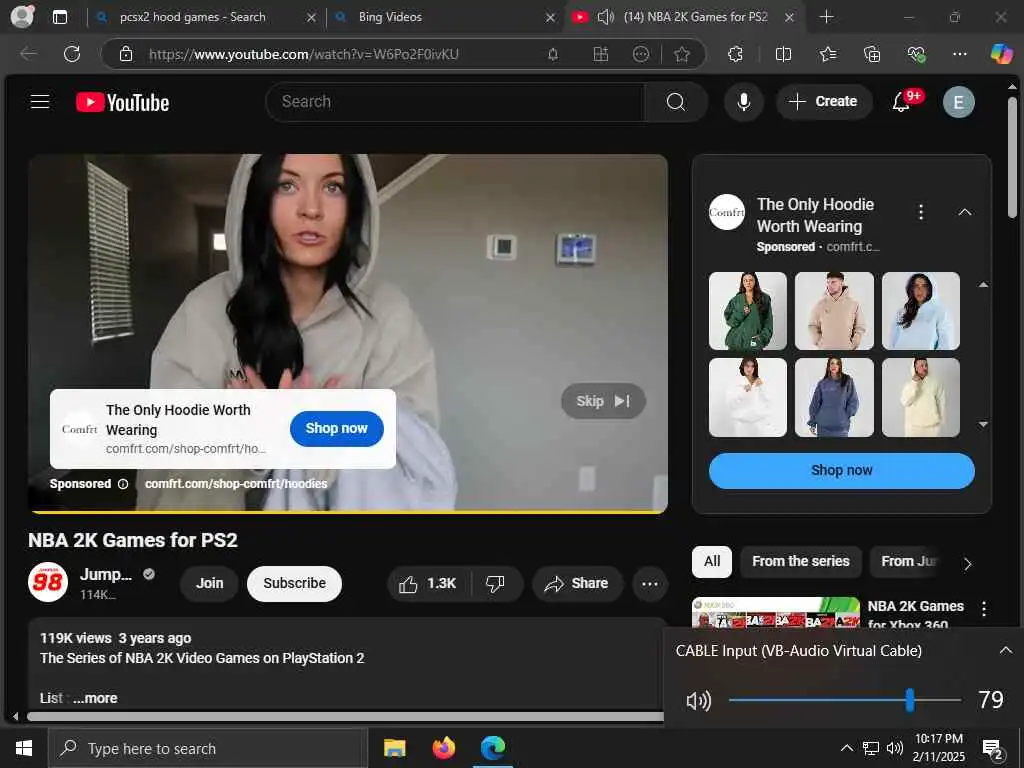Add this page to favorites star
The height and width of the screenshot is (768, 1024).
[682, 54]
